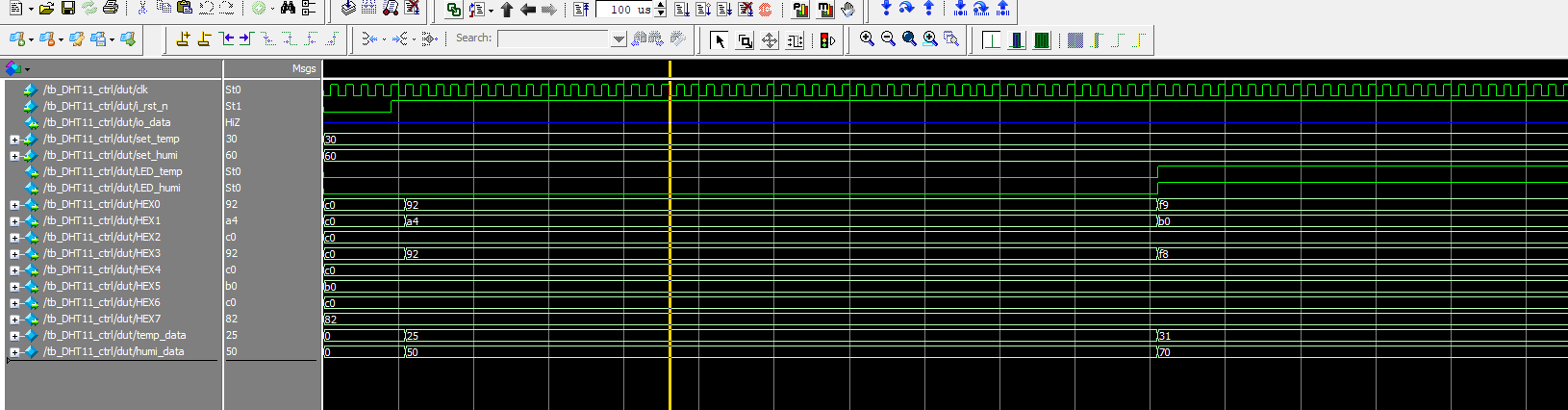Select the arrow Select Mode tool
Screen dimensions: 1568x410
click(720, 40)
